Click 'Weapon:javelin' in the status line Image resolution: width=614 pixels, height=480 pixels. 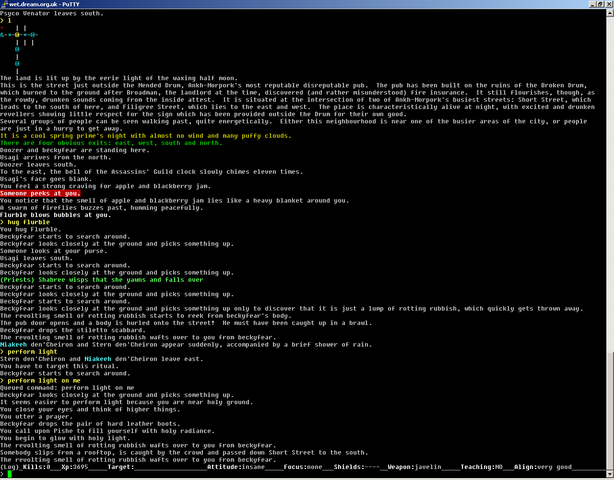point(414,467)
